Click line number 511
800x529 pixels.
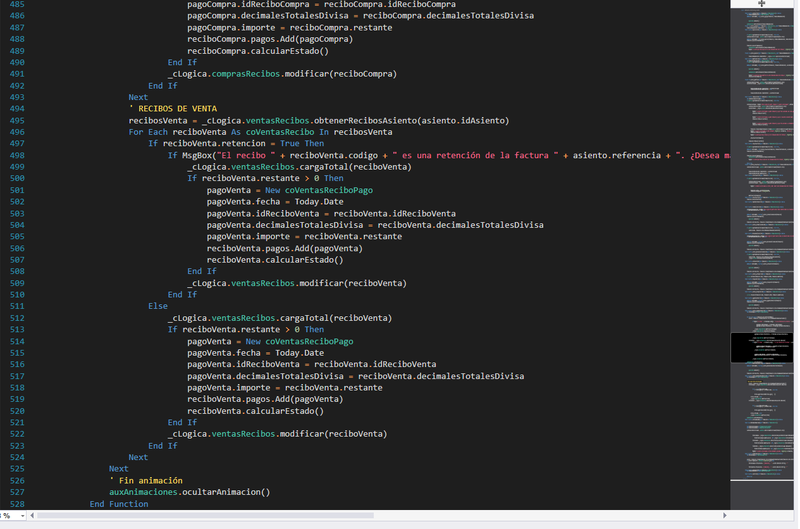point(17,306)
